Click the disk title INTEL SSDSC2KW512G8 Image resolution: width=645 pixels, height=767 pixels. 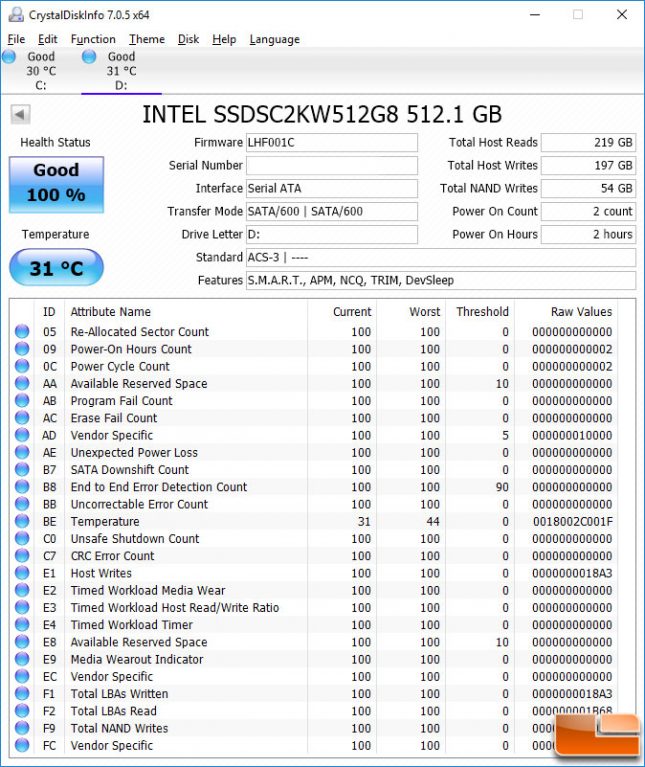[322, 114]
